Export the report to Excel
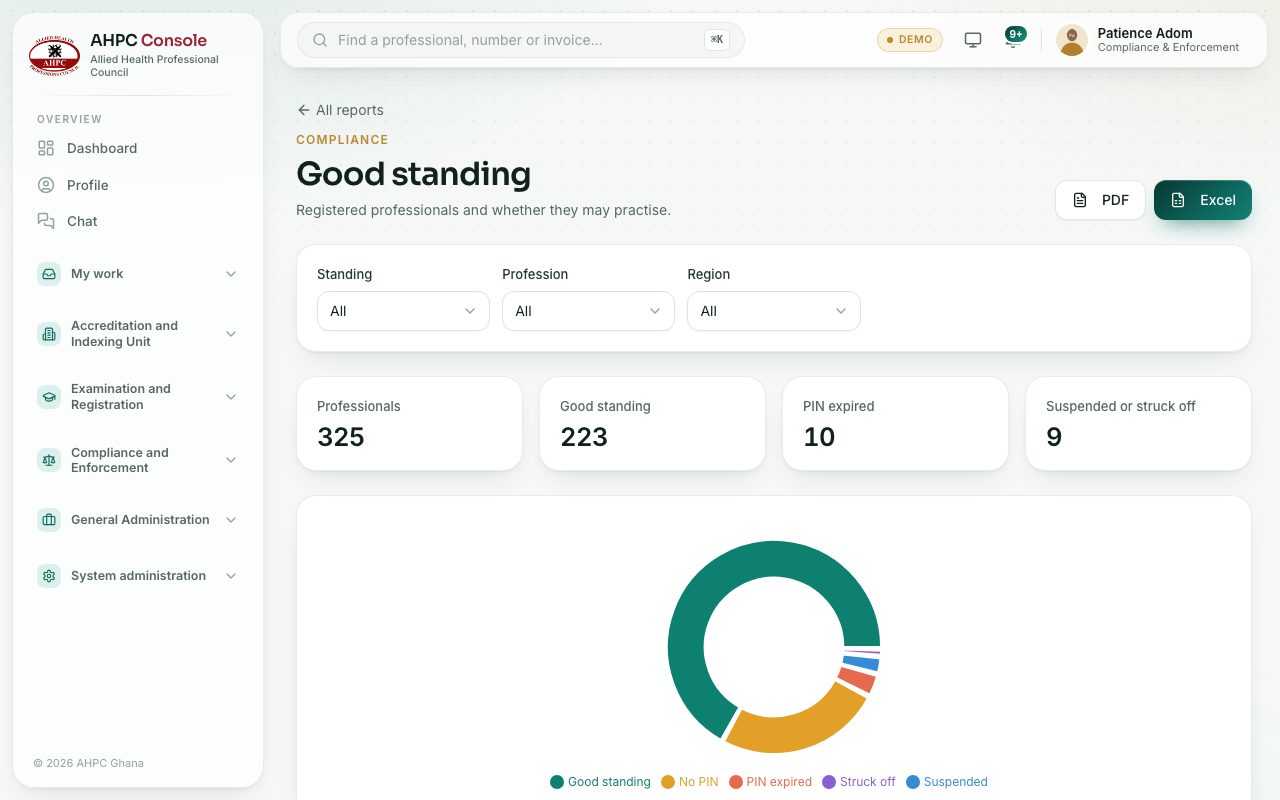Image resolution: width=1280 pixels, height=800 pixels. click(x=1203, y=200)
